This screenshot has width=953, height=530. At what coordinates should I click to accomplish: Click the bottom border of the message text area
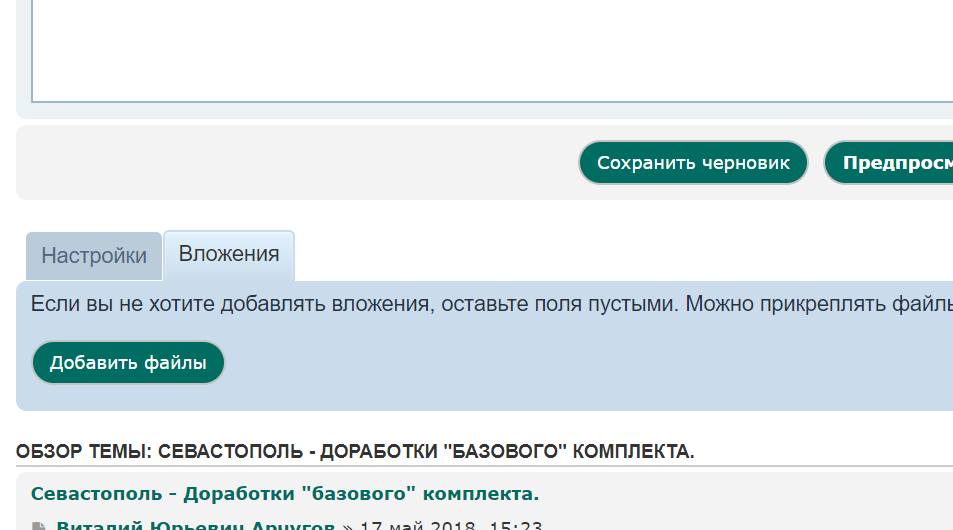coord(490,102)
